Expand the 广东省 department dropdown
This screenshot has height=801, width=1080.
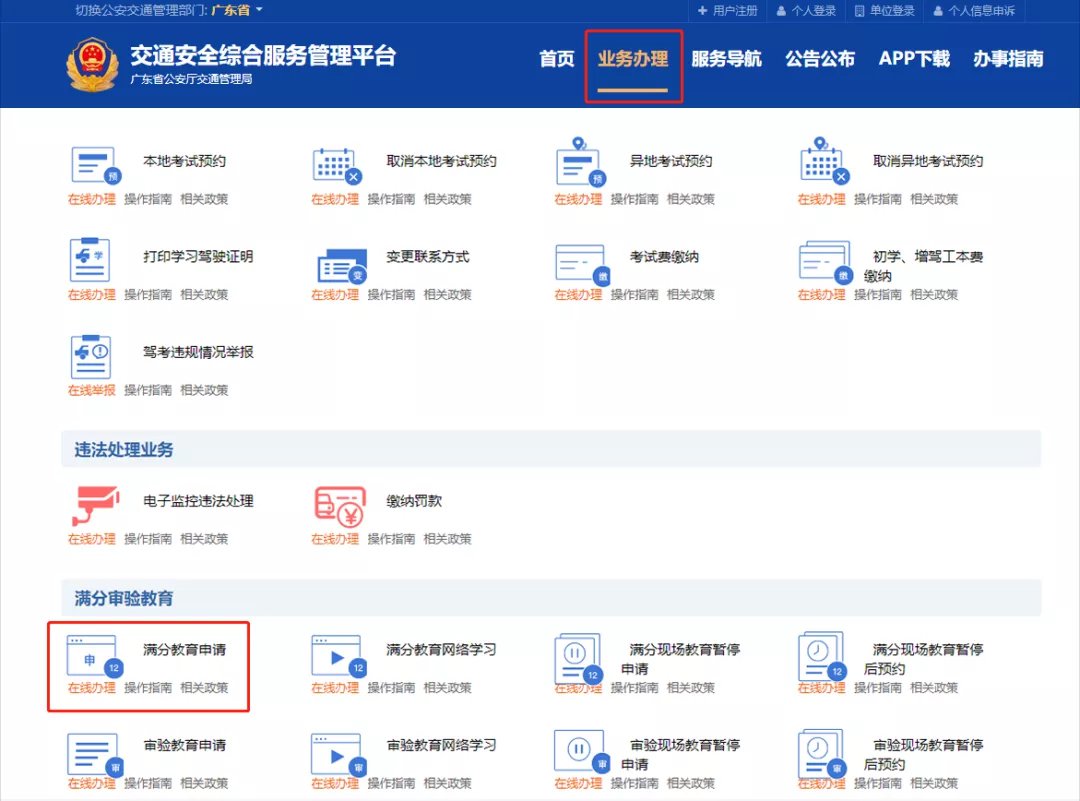[x=237, y=10]
